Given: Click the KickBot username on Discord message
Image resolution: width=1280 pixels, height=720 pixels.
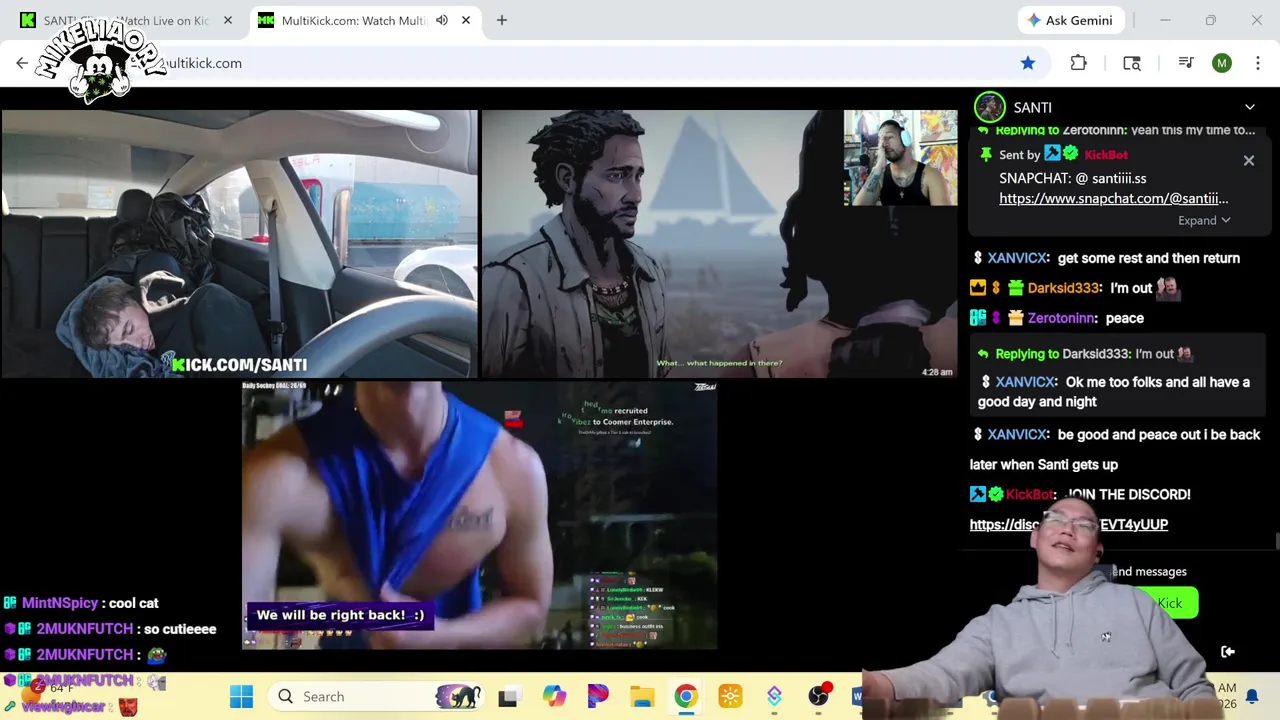Looking at the screenshot, I should (x=1030, y=494).
